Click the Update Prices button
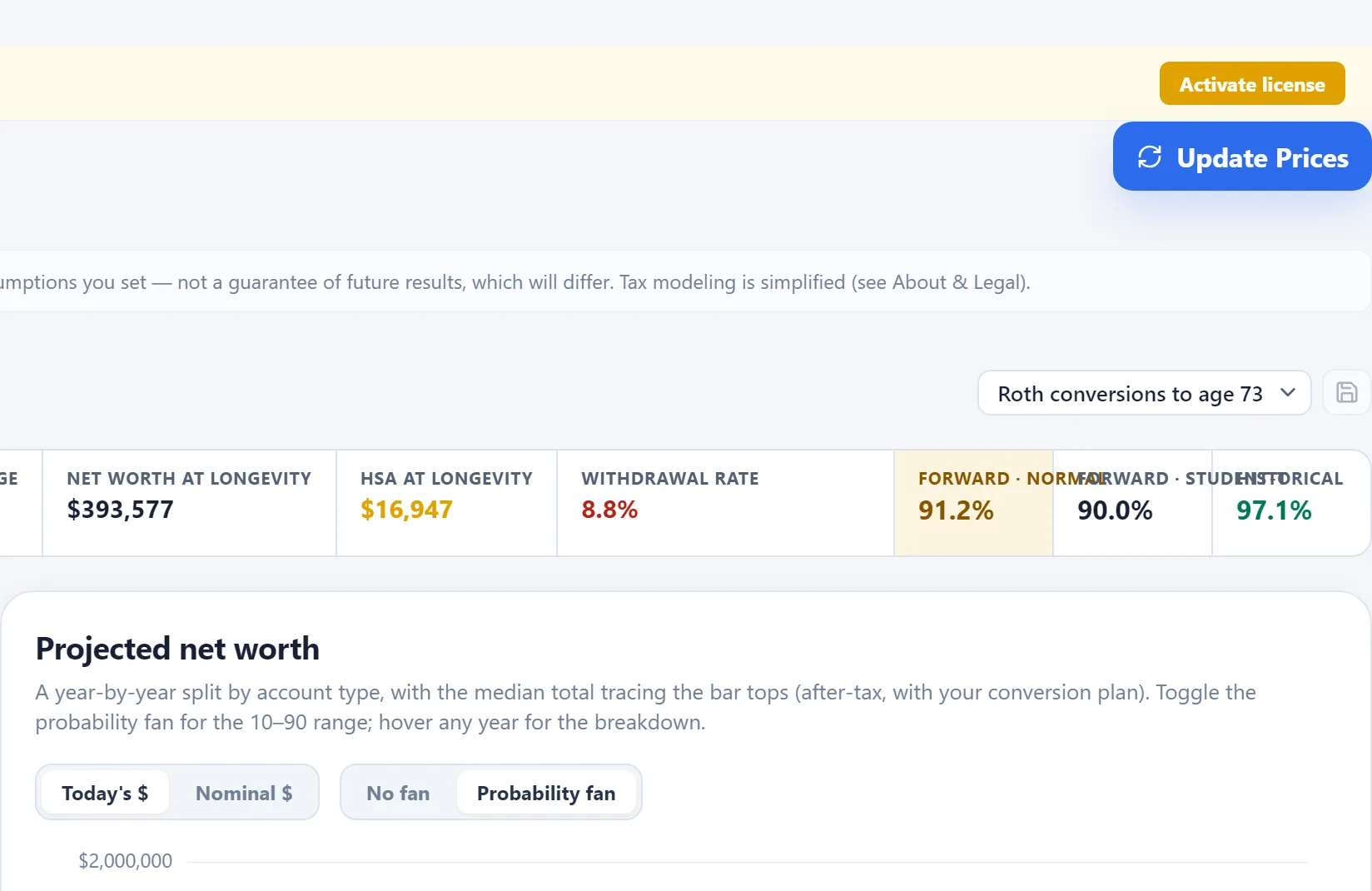 [1242, 157]
